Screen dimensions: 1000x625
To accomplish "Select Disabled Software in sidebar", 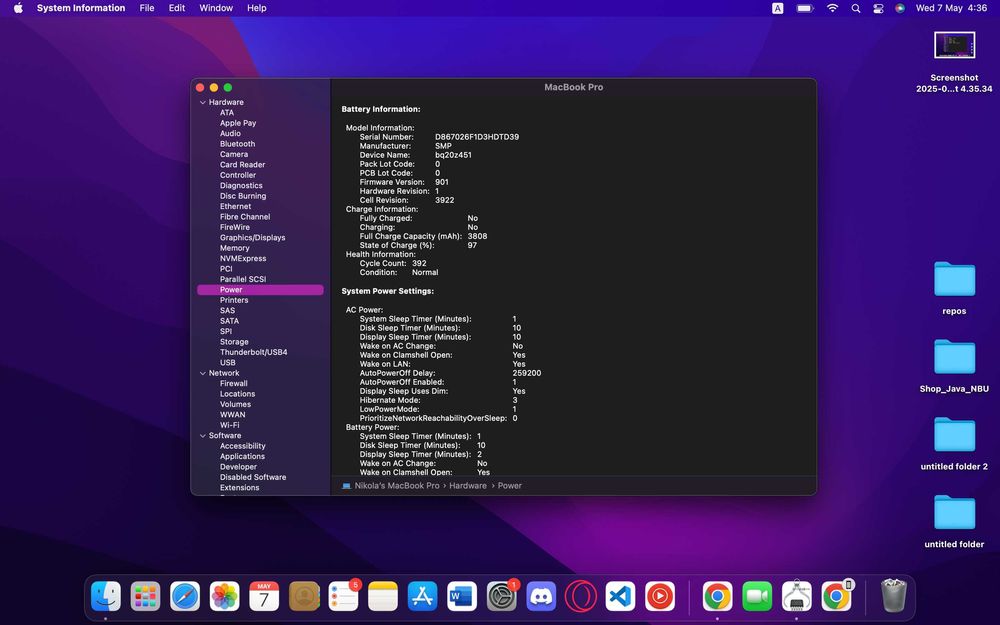I will (253, 477).
